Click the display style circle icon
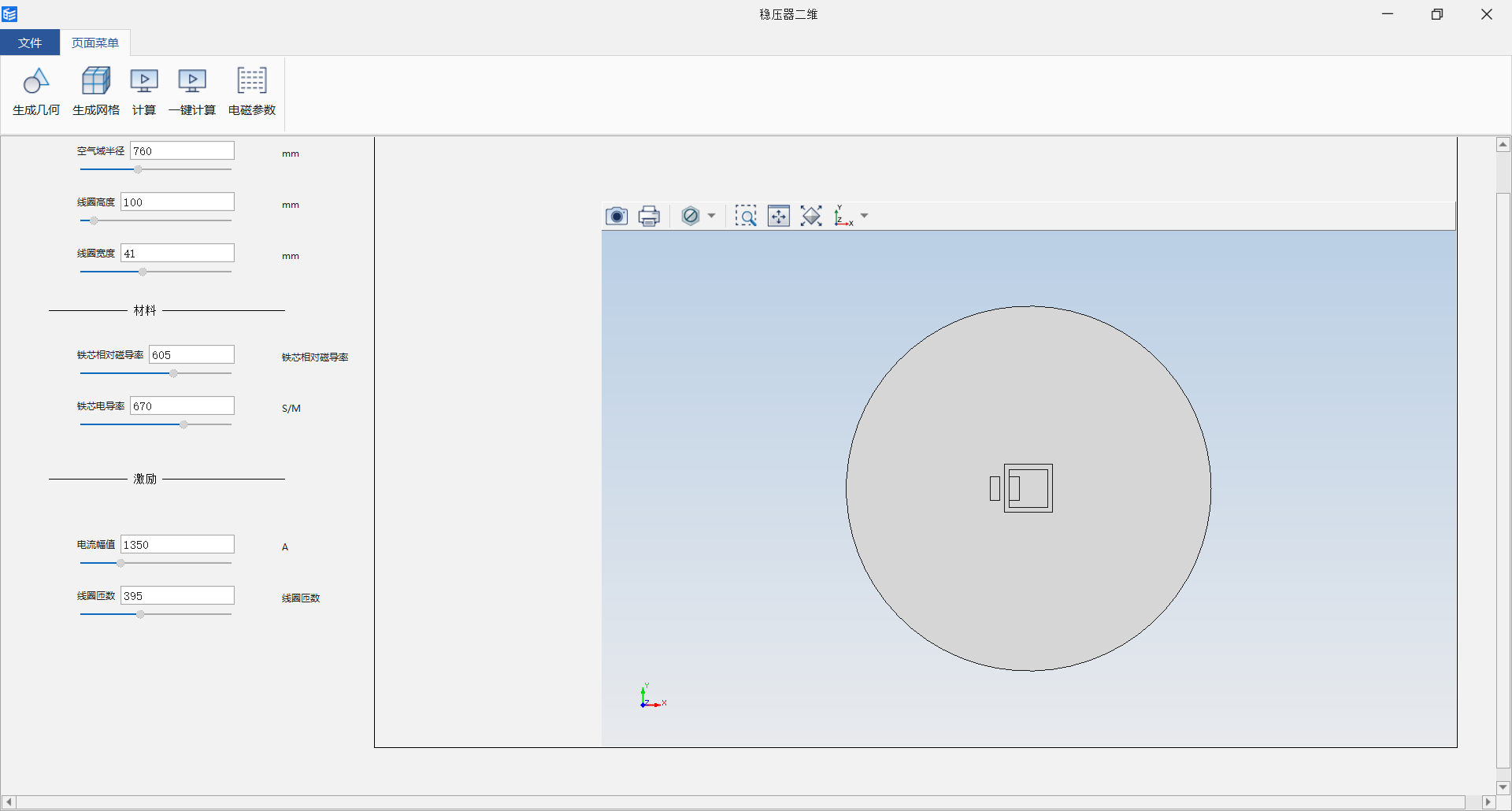The image size is (1512, 811). (691, 216)
